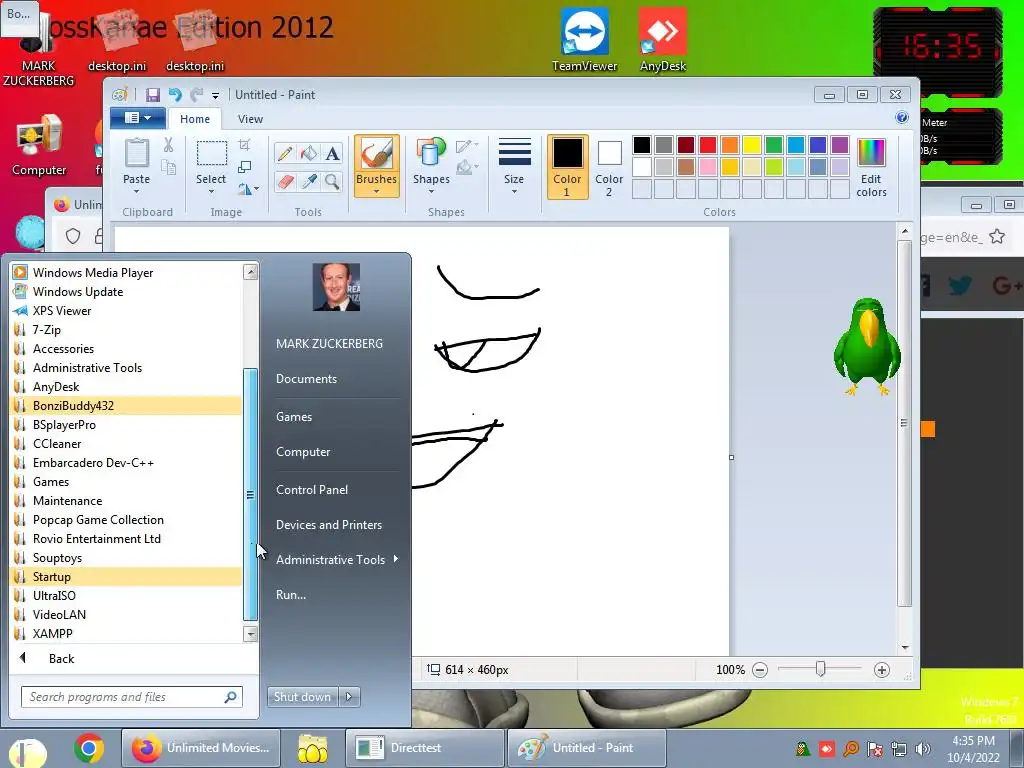The width and height of the screenshot is (1024, 768).
Task: Open Run... from Start menu
Action: (291, 595)
